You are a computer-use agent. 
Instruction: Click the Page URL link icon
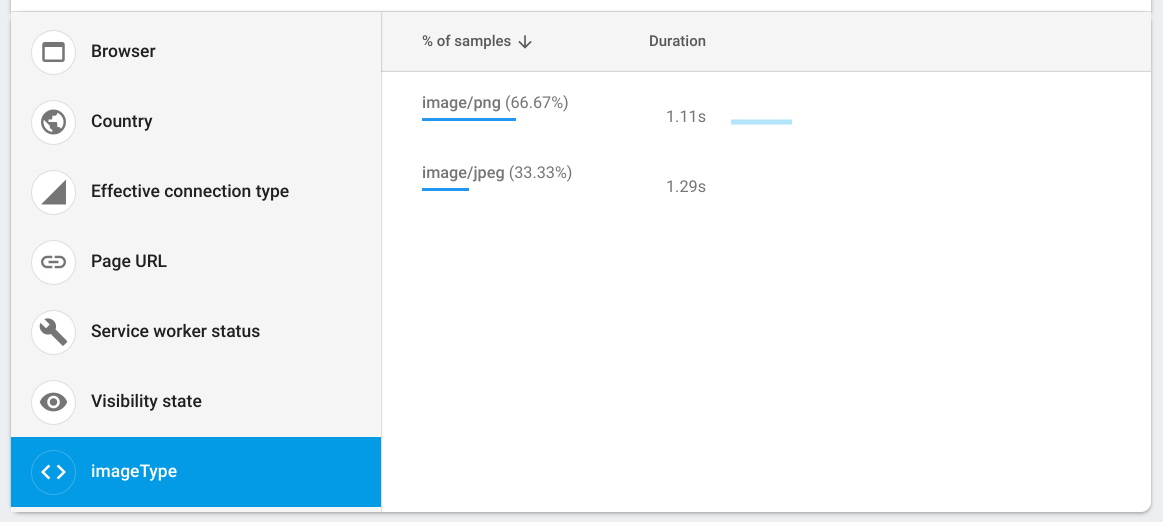coord(54,262)
